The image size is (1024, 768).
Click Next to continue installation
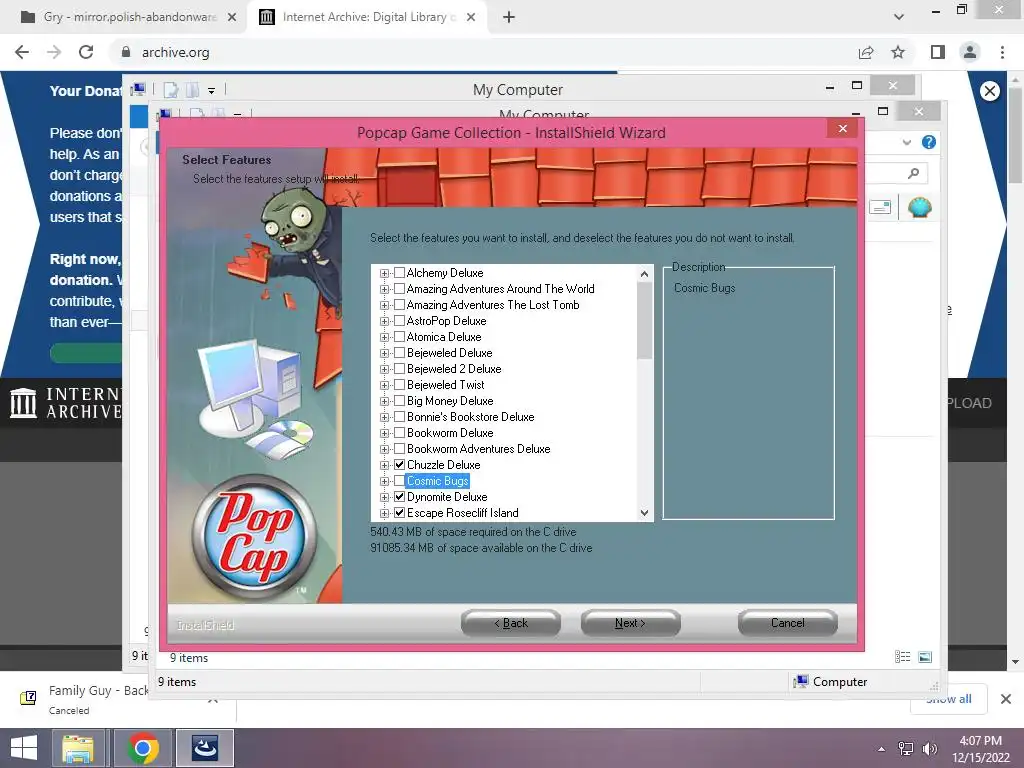pos(630,623)
